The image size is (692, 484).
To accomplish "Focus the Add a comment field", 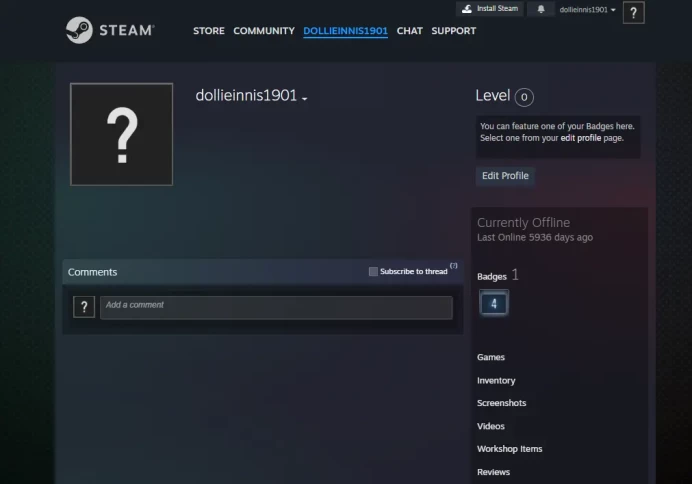I will pyautogui.click(x=276, y=308).
